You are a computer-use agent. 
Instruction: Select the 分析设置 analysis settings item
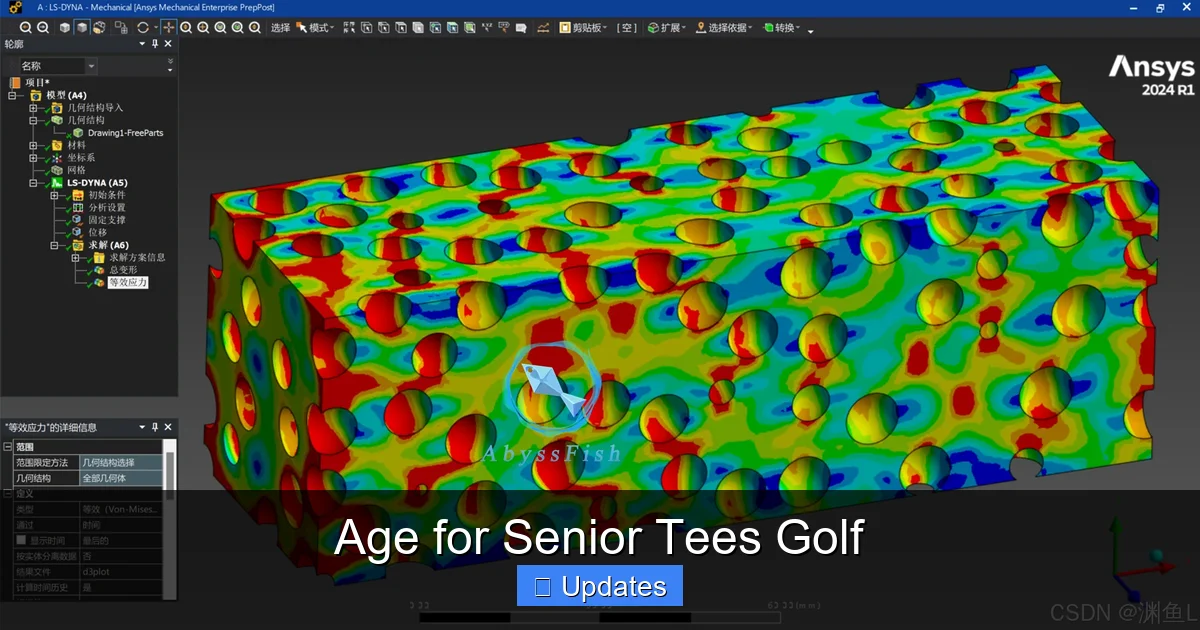click(107, 207)
